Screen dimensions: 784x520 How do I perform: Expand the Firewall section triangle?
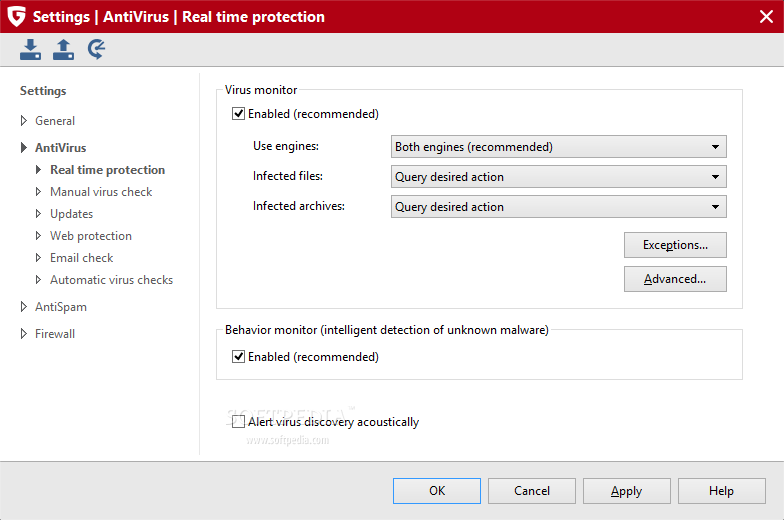[x=24, y=334]
